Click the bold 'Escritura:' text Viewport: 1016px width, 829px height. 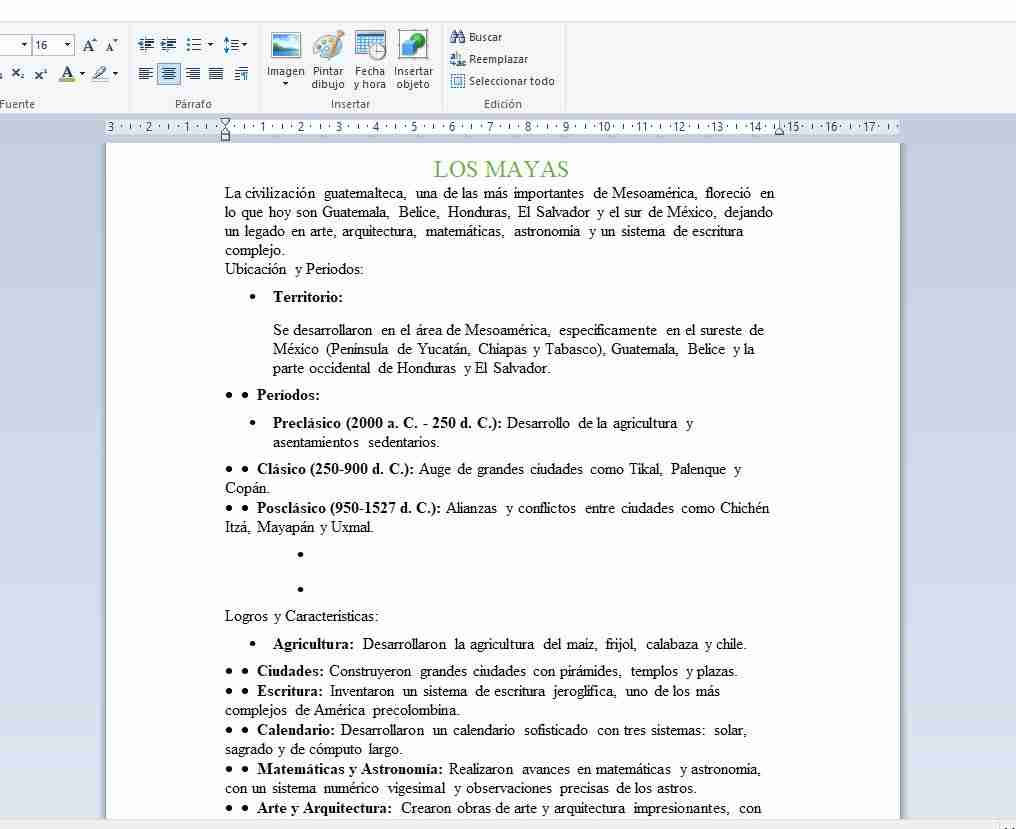pos(290,691)
